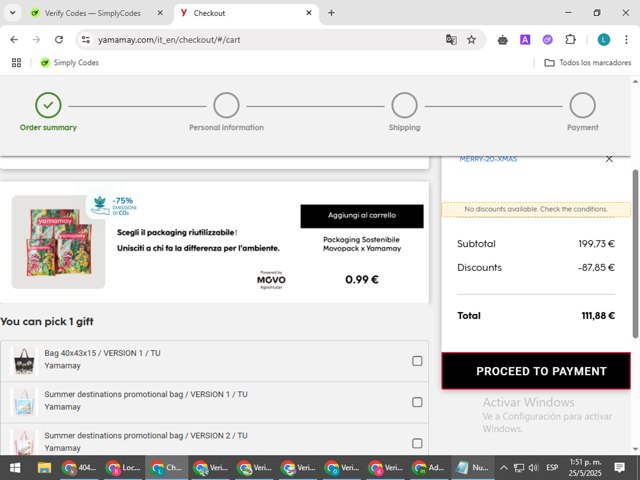The height and width of the screenshot is (480, 640).
Task: Show hidden system tray icons
Action: (504, 468)
